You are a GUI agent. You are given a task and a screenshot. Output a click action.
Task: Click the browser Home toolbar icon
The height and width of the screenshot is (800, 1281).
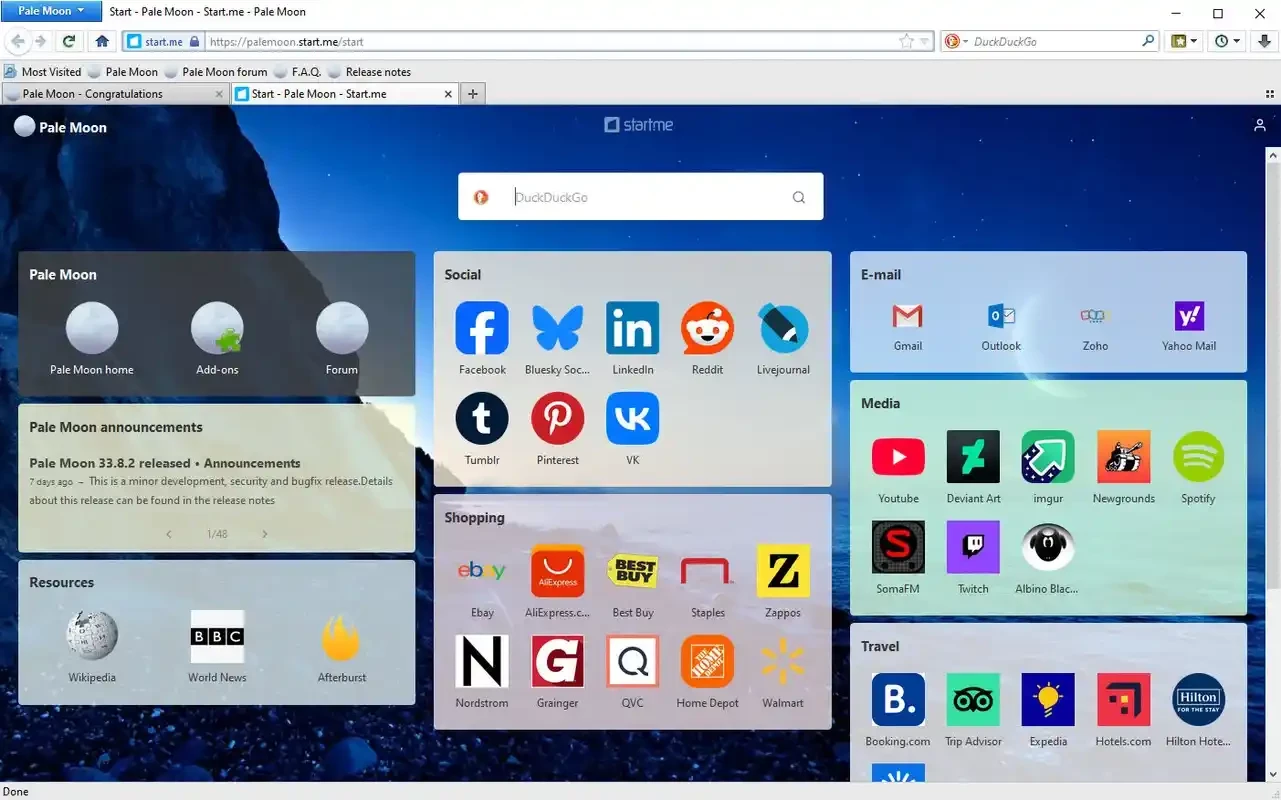(102, 41)
